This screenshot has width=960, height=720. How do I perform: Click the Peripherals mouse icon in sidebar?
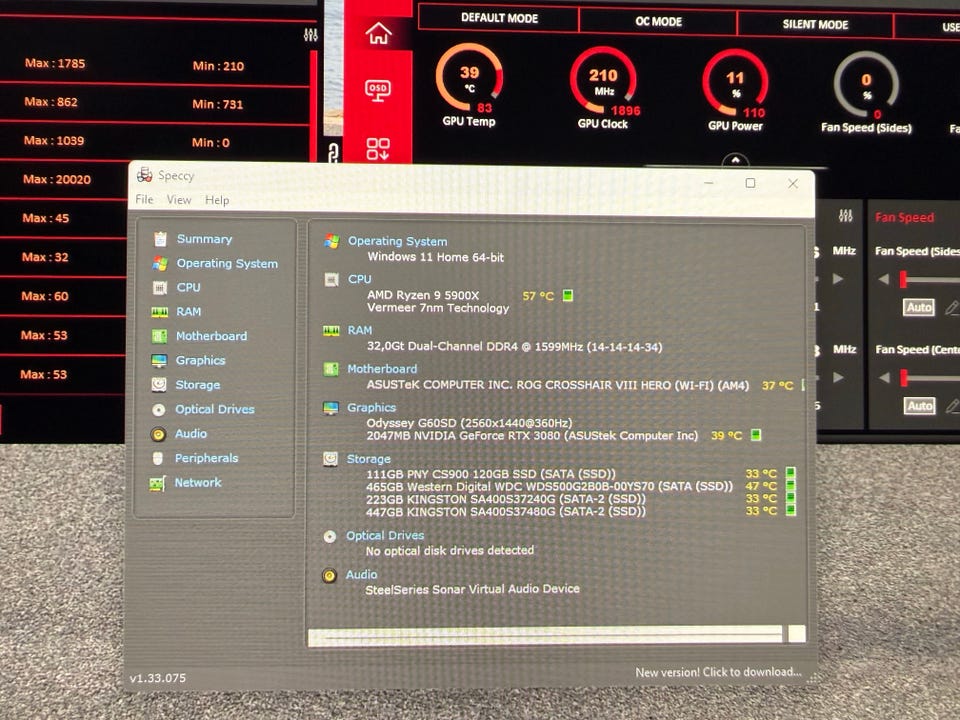[x=158, y=458]
